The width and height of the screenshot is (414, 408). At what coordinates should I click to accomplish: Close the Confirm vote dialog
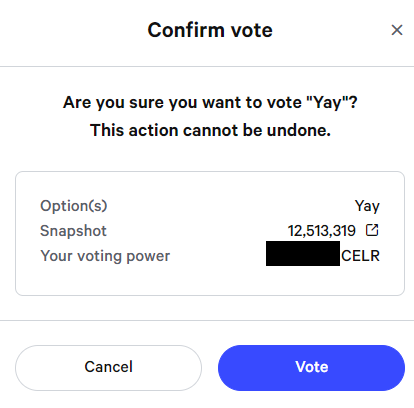(x=397, y=30)
